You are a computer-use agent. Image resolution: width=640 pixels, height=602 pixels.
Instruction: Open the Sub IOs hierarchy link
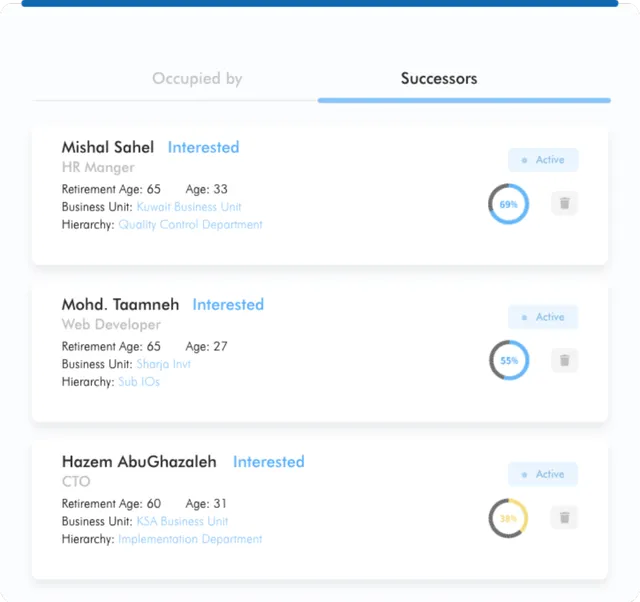139,382
